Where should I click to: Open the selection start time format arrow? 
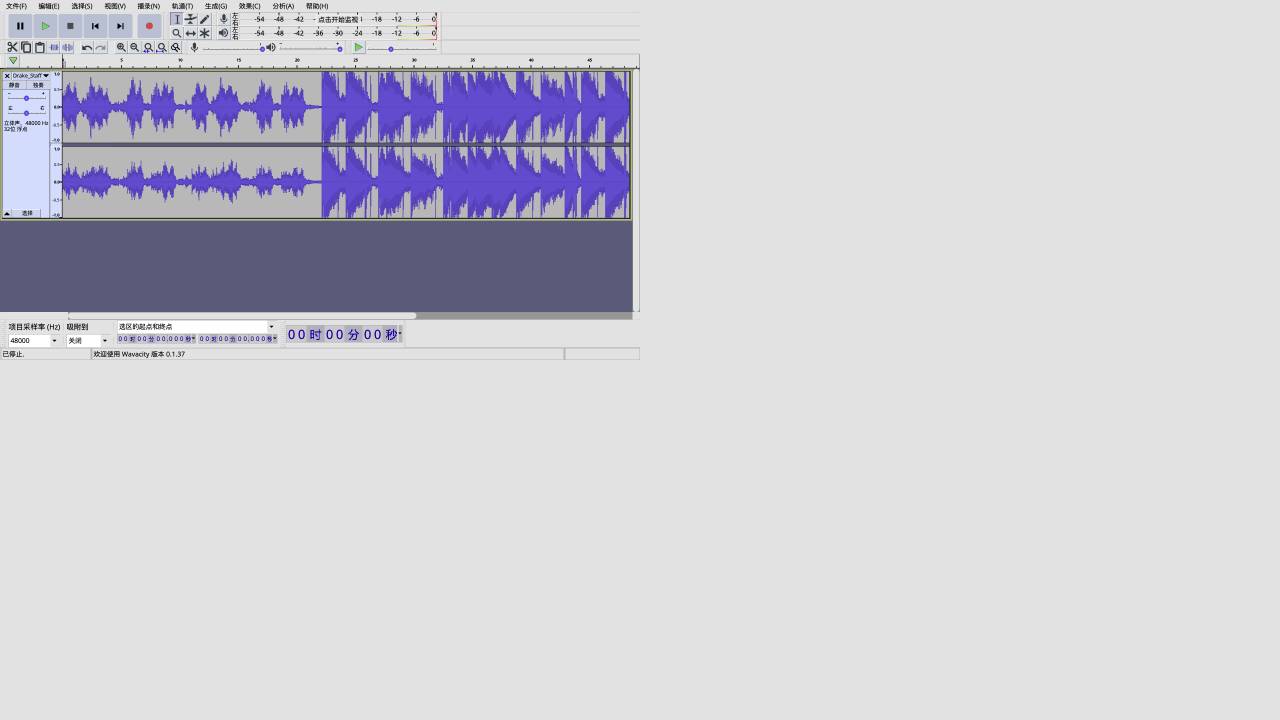[x=193, y=339]
